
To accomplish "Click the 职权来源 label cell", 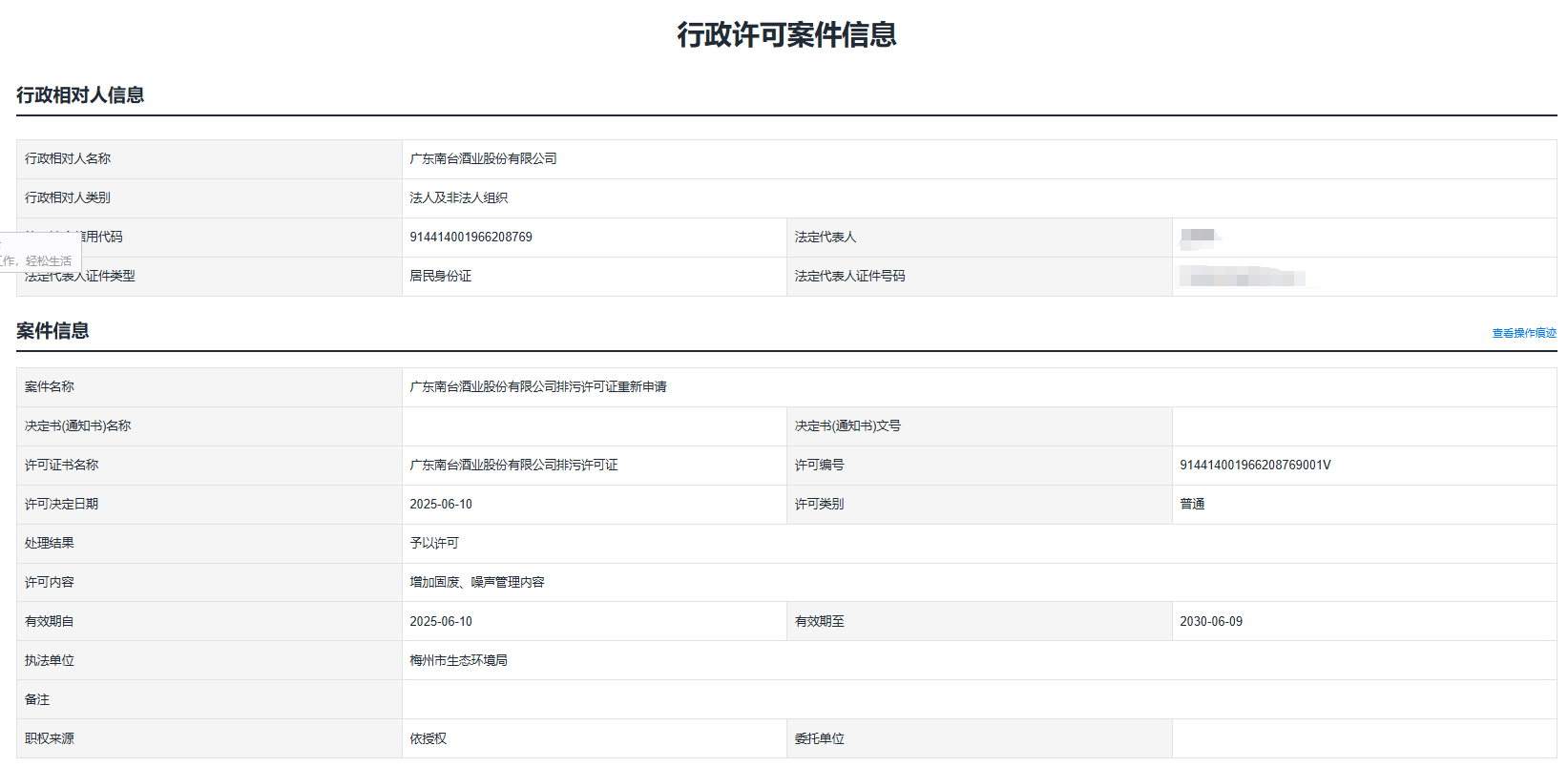I will [209, 738].
